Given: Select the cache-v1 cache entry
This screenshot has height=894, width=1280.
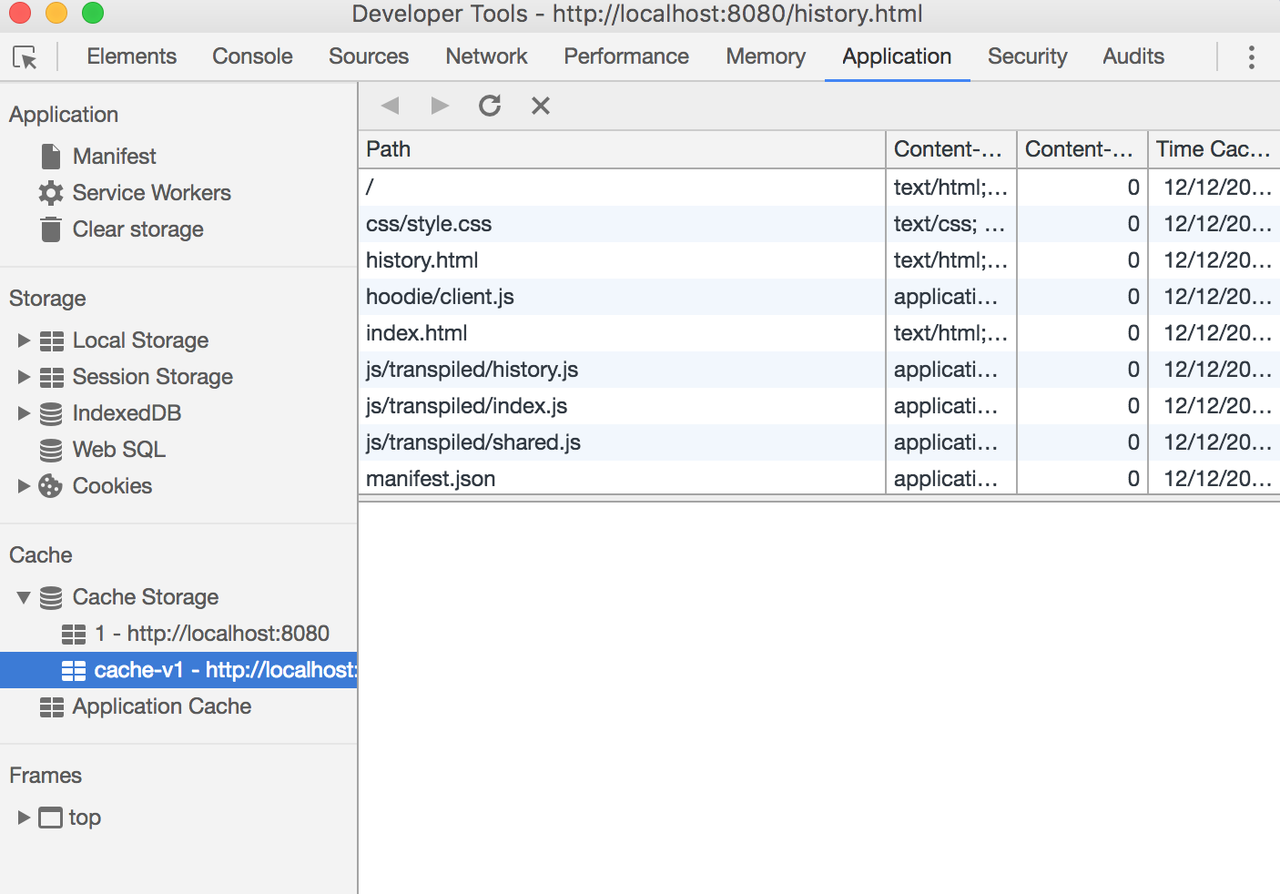Looking at the screenshot, I should click(x=178, y=670).
